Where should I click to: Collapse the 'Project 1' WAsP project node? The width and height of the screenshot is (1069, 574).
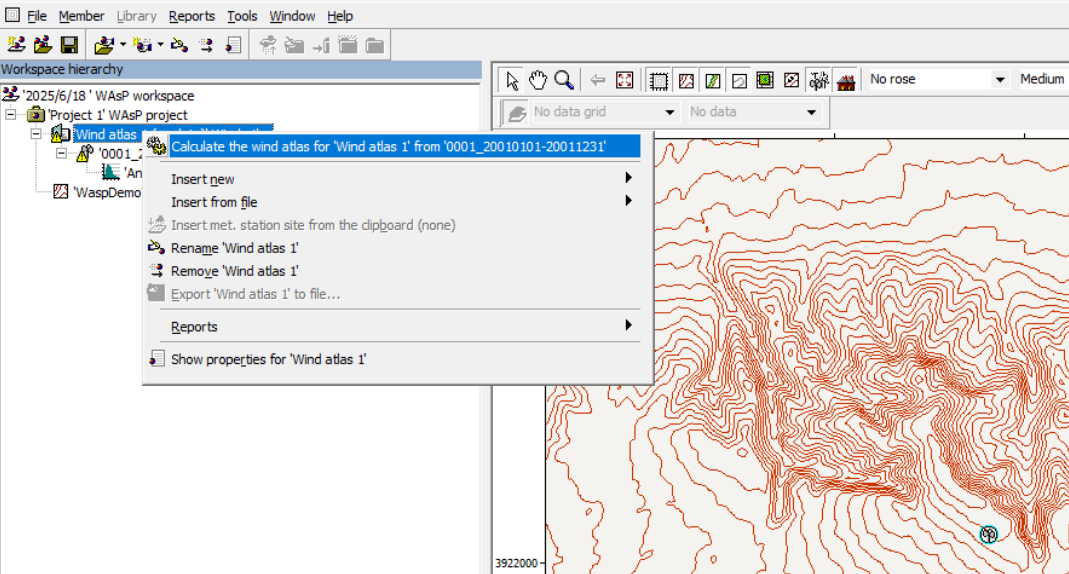coord(11,115)
